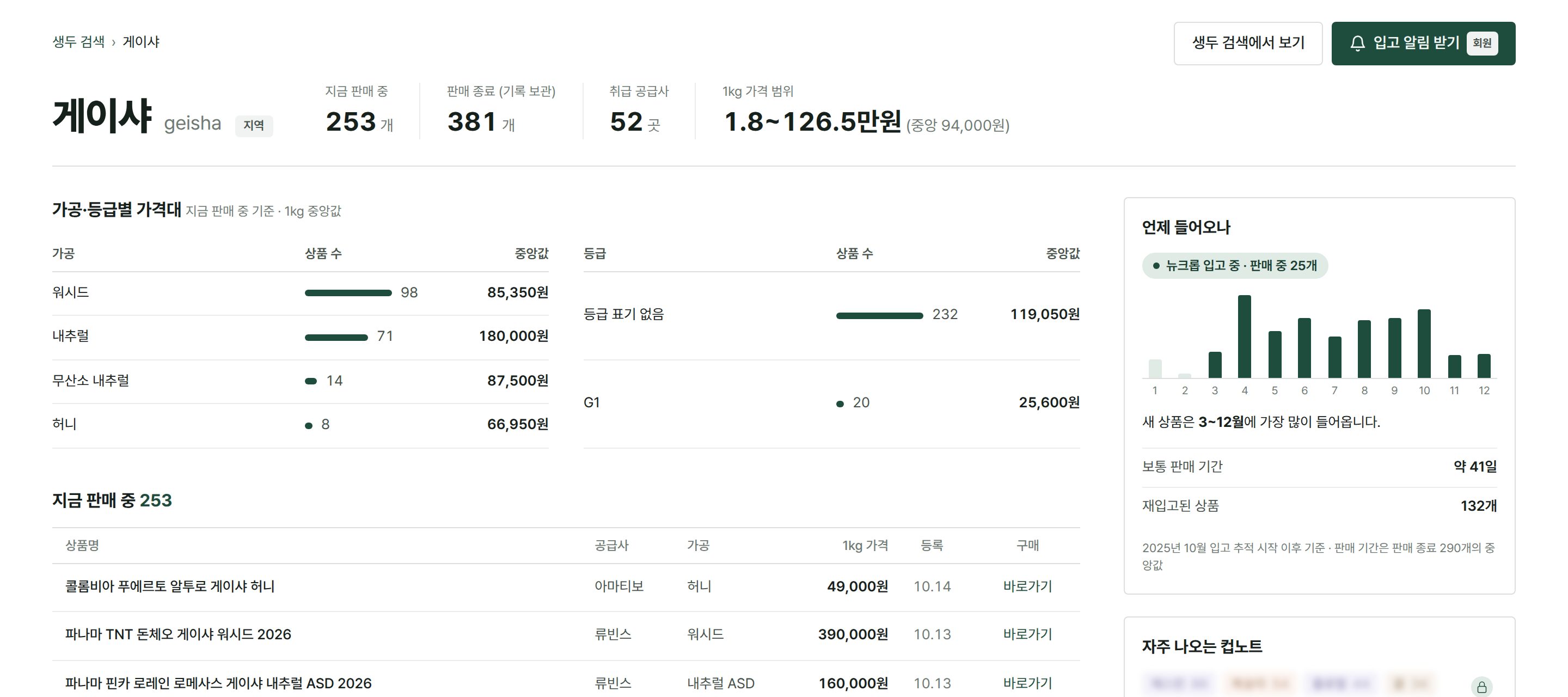Click the 내추럴 processing row
The height and width of the screenshot is (697, 1568).
(x=300, y=337)
